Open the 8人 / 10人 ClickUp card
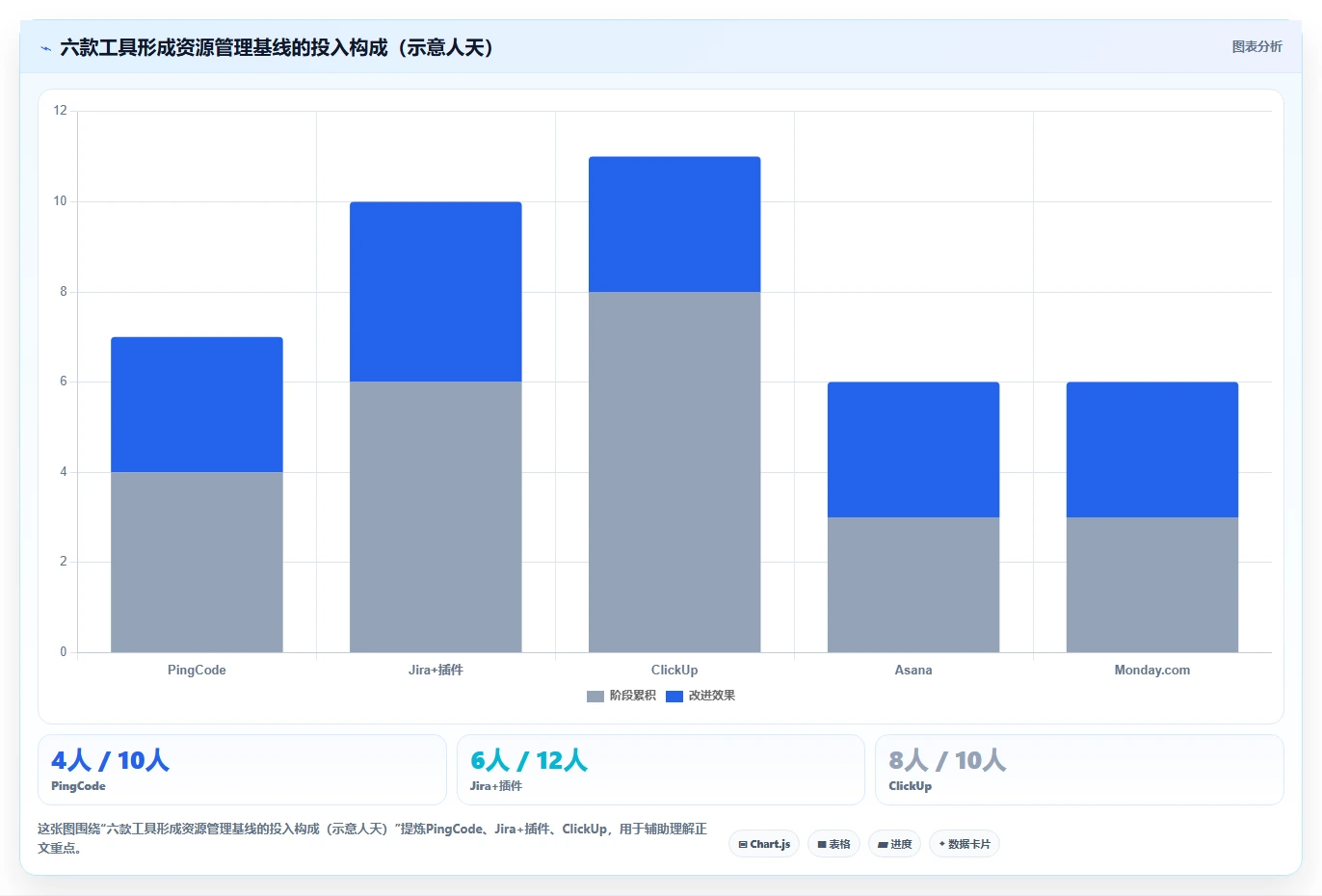1322x896 pixels. coord(1079,770)
